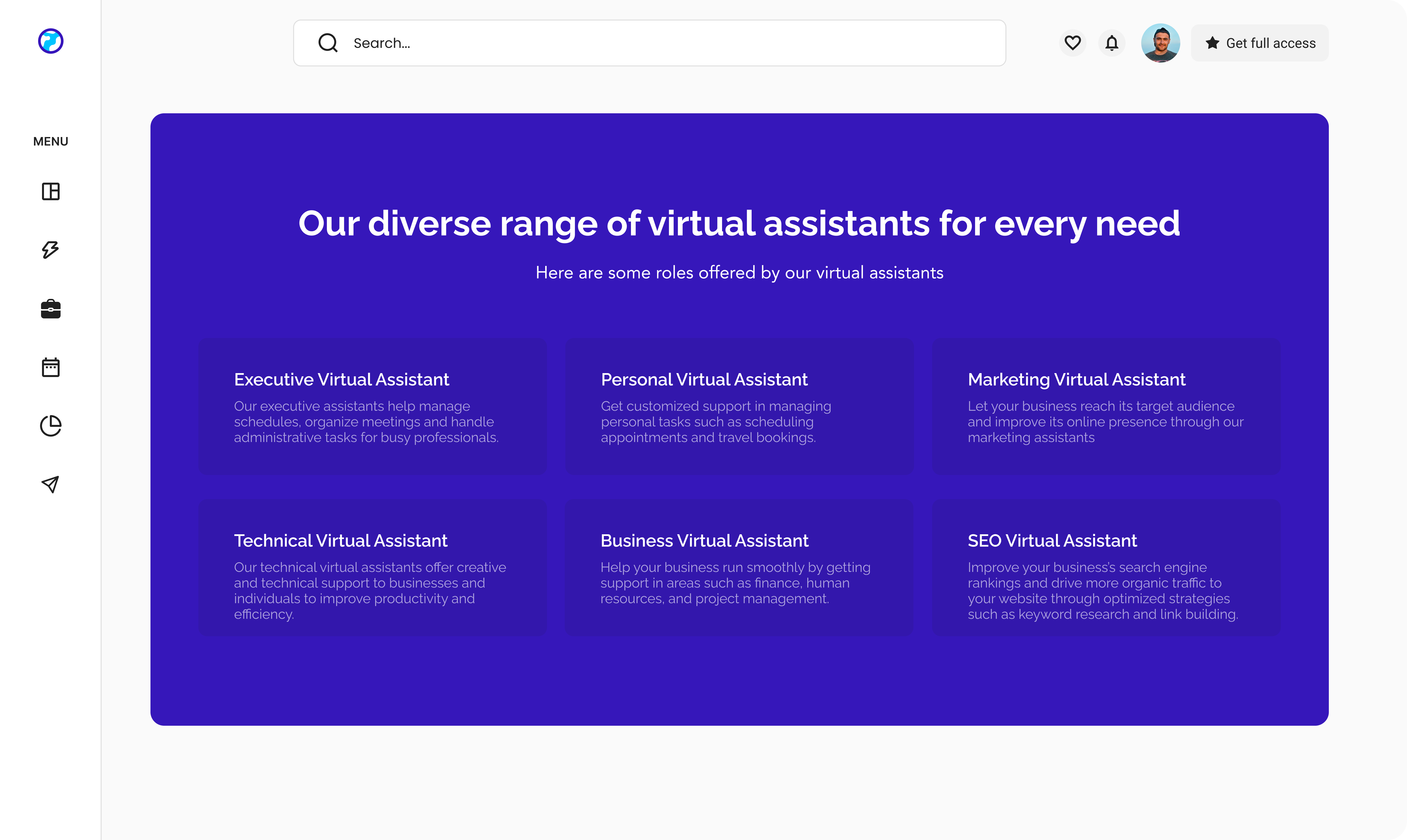The width and height of the screenshot is (1407, 840).
Task: Click the 'Help your business run smoothly' description
Action: [x=735, y=583]
